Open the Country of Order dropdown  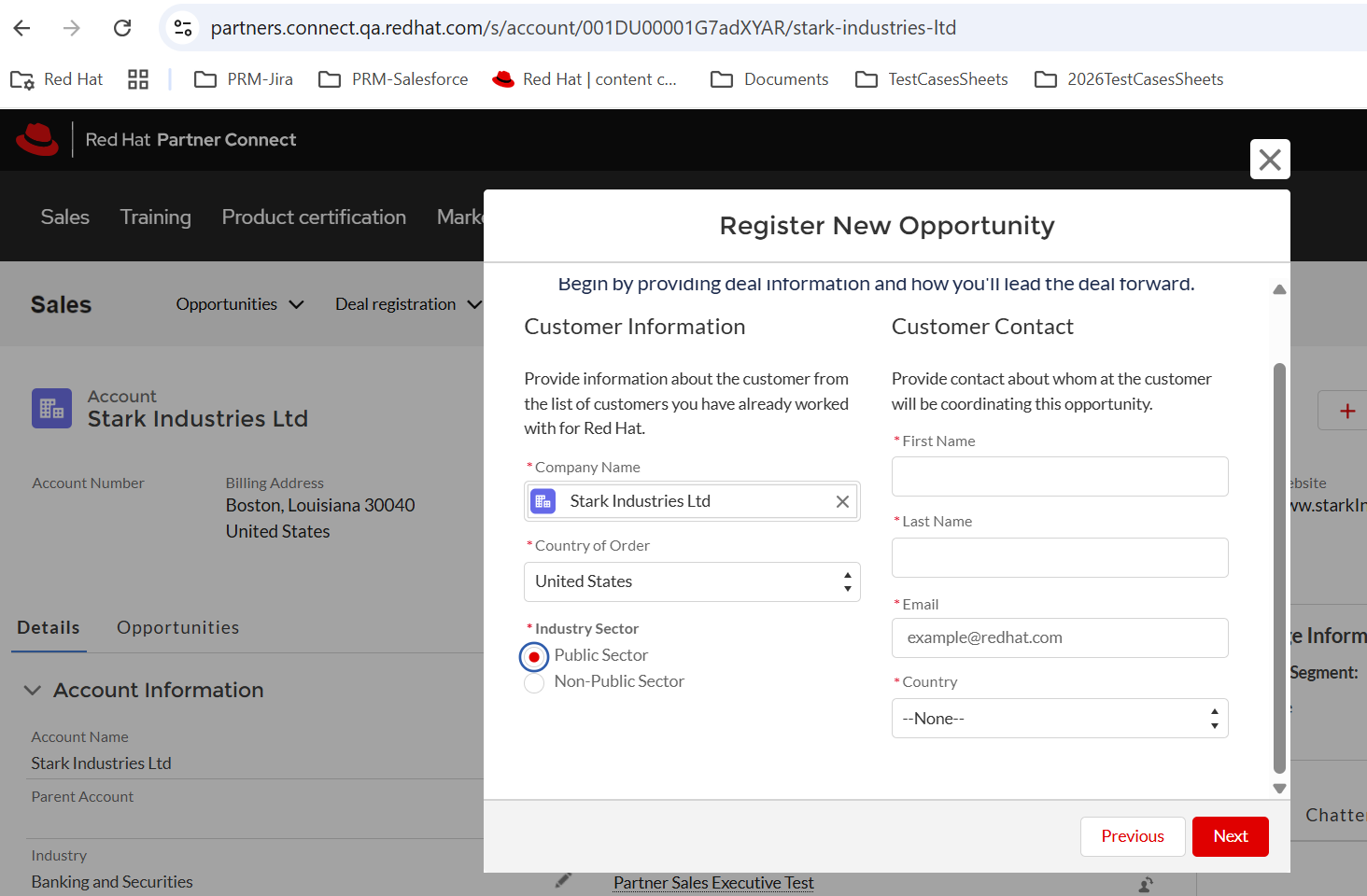pyautogui.click(x=691, y=581)
